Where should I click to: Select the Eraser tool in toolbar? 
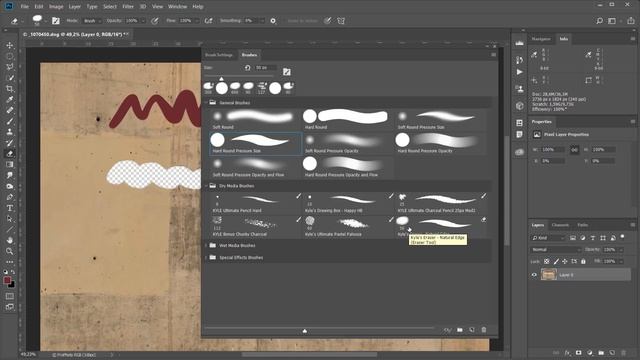click(10, 153)
